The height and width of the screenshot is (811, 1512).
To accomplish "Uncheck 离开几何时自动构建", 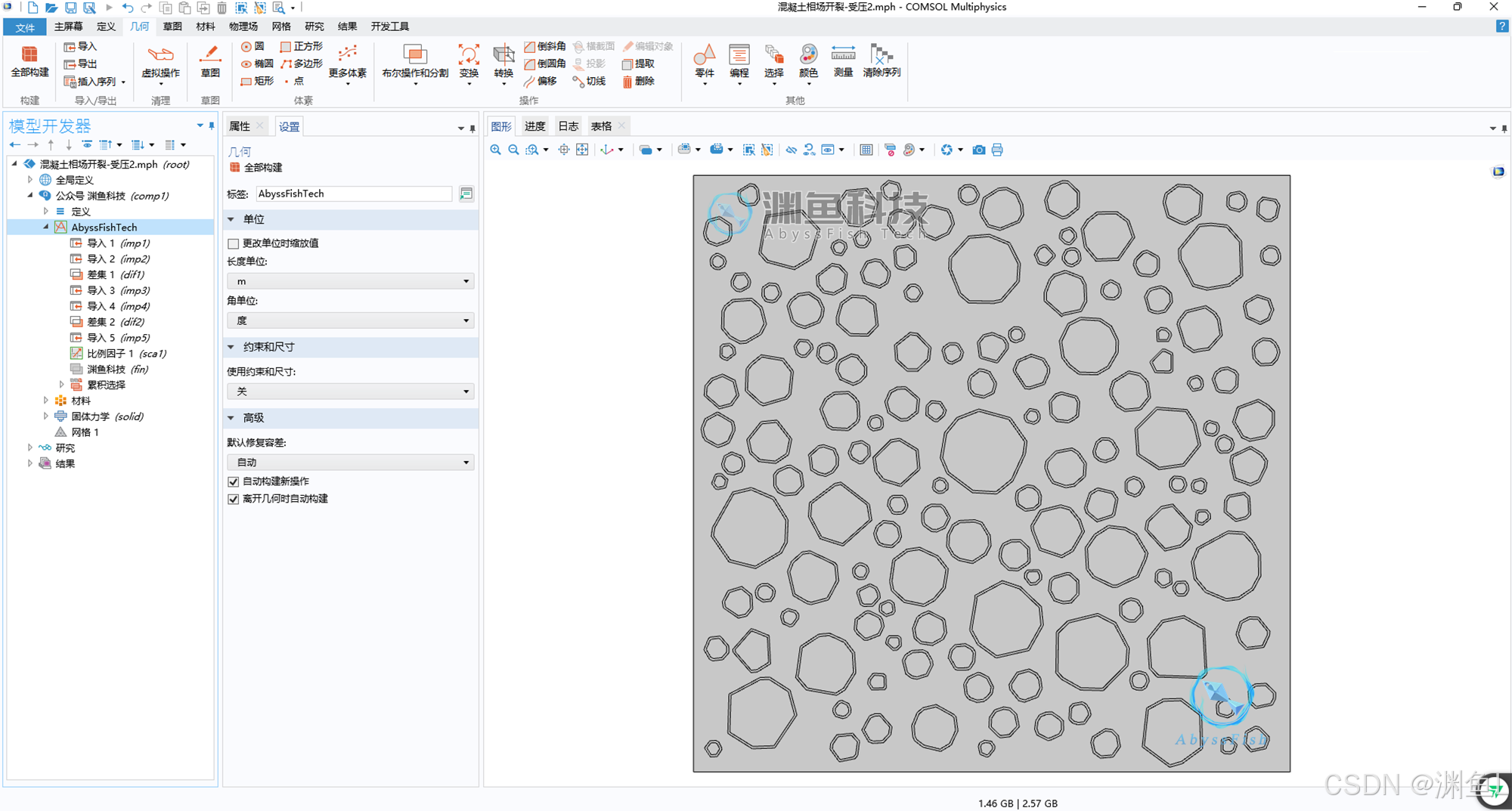I will tap(233, 499).
